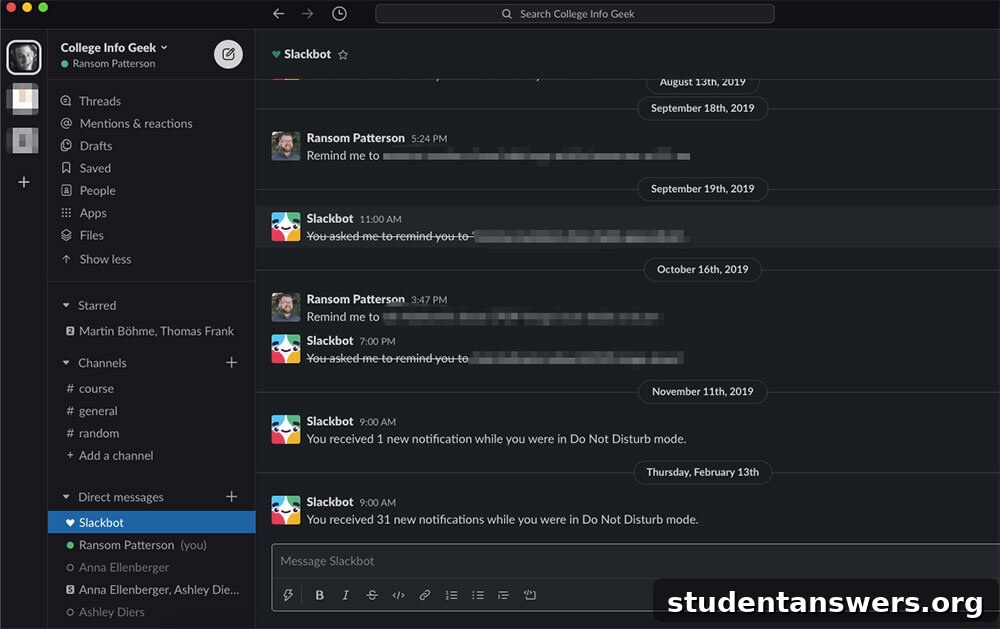This screenshot has width=1000, height=629.
Task: Click the September 19th, 2019 date divider
Action: coord(702,189)
